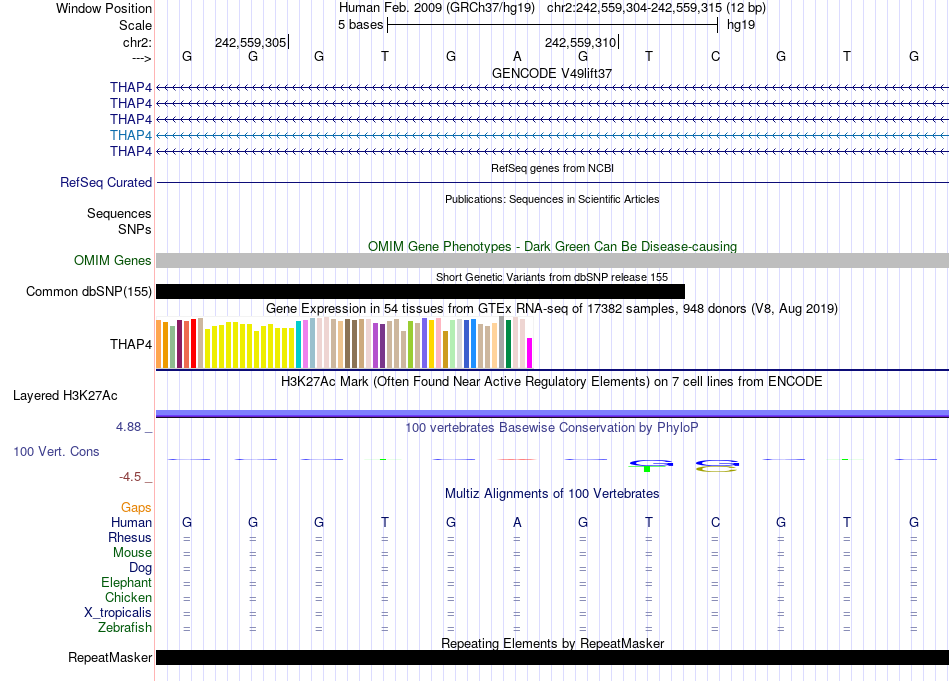
Task: Click the RefSeq Curated track label
Action: [x=106, y=182]
